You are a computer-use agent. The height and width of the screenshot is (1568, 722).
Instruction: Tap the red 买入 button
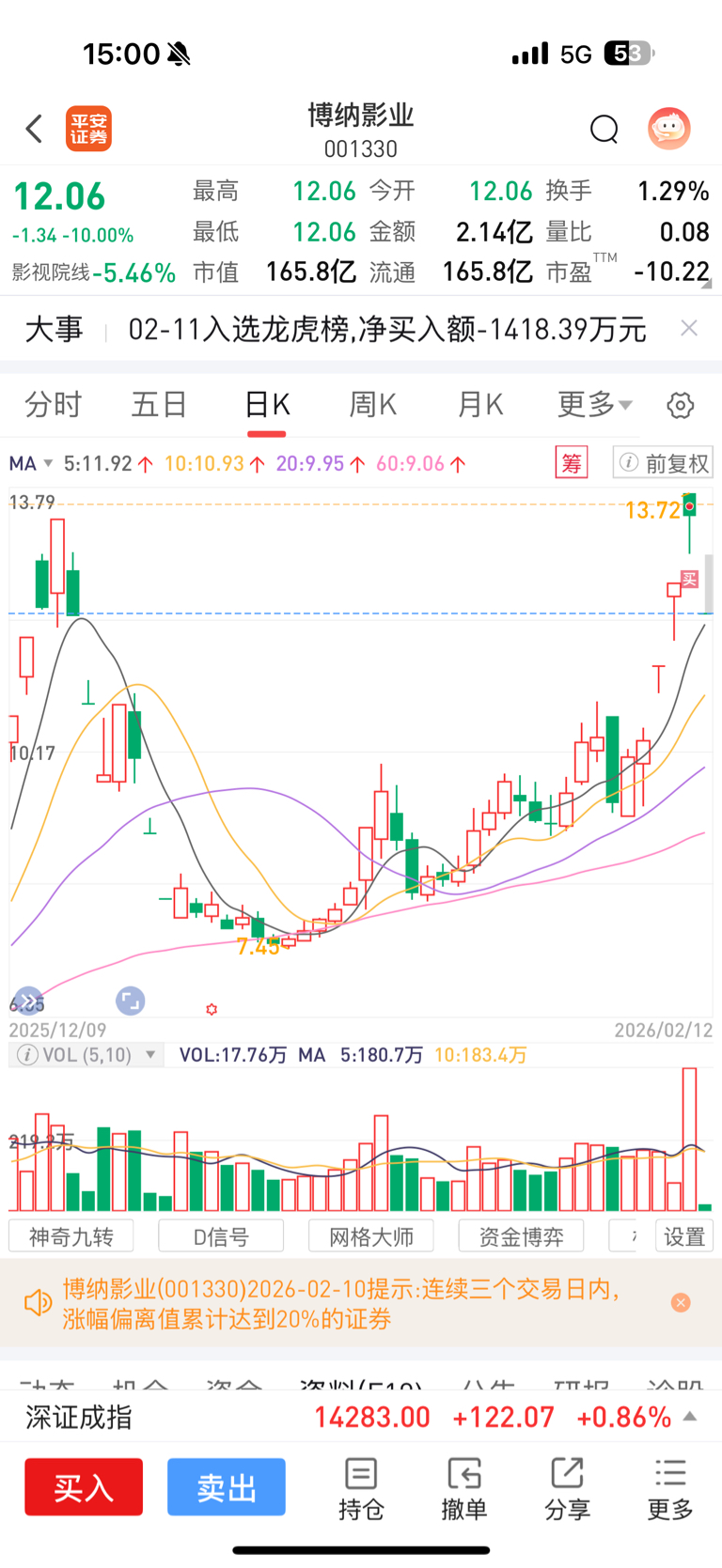coord(84,1487)
